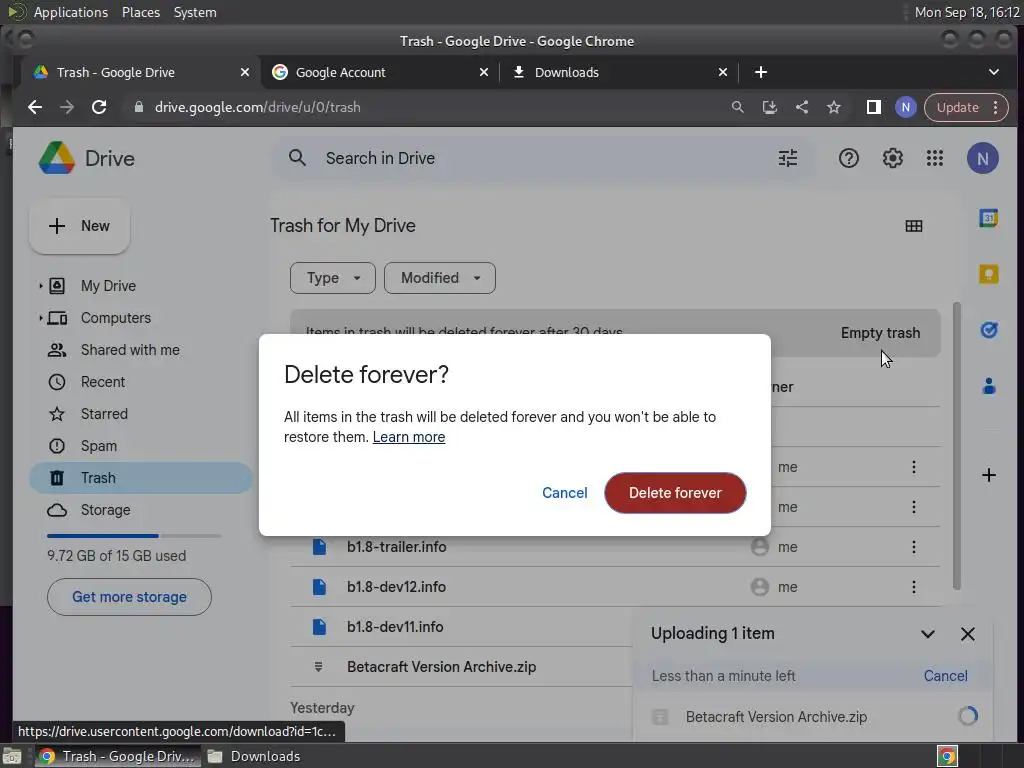This screenshot has height=768, width=1024.
Task: Expand the My Drive tree arrow
Action: tap(40, 286)
